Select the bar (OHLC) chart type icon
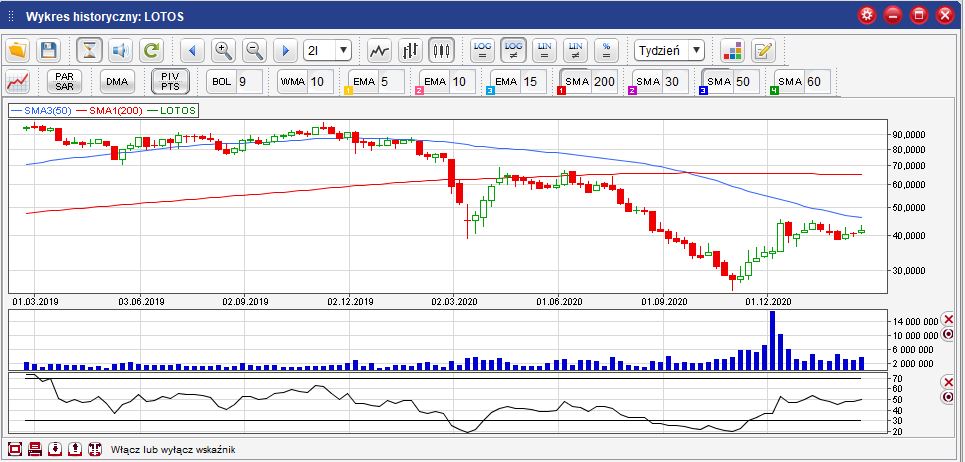 pos(410,50)
